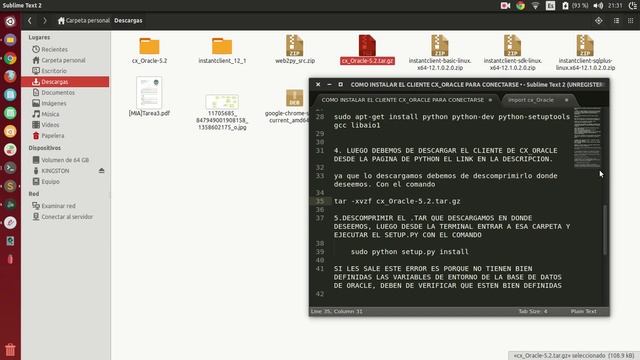Select the google-chrome deb package

[288, 106]
